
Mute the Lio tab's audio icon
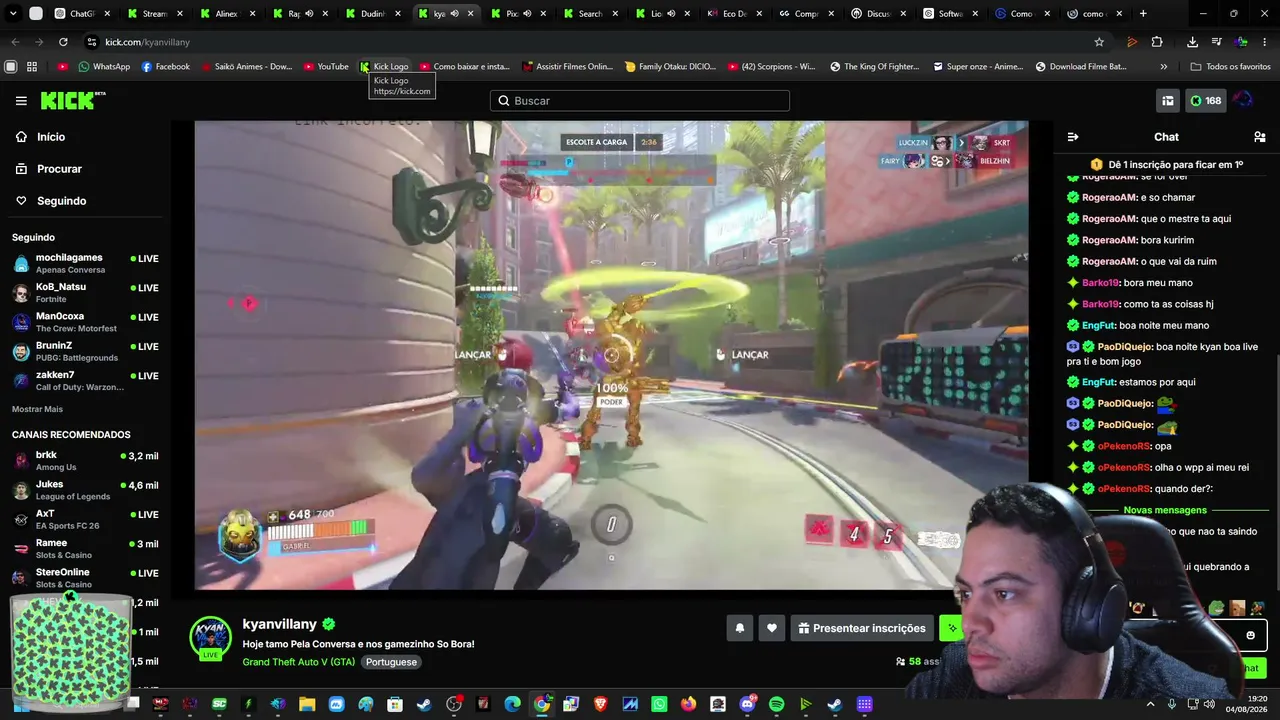pos(671,14)
